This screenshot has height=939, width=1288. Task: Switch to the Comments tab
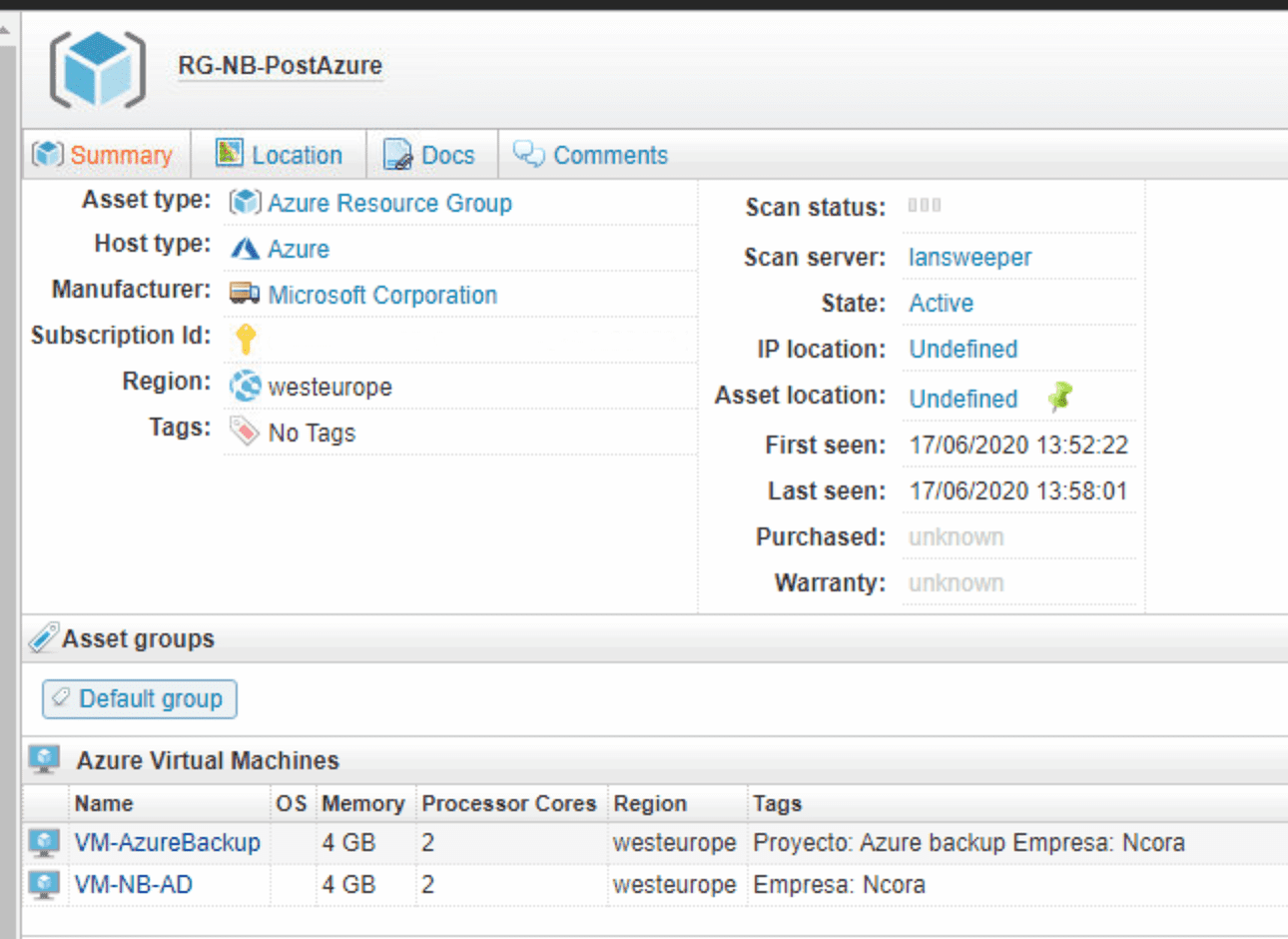pos(591,155)
